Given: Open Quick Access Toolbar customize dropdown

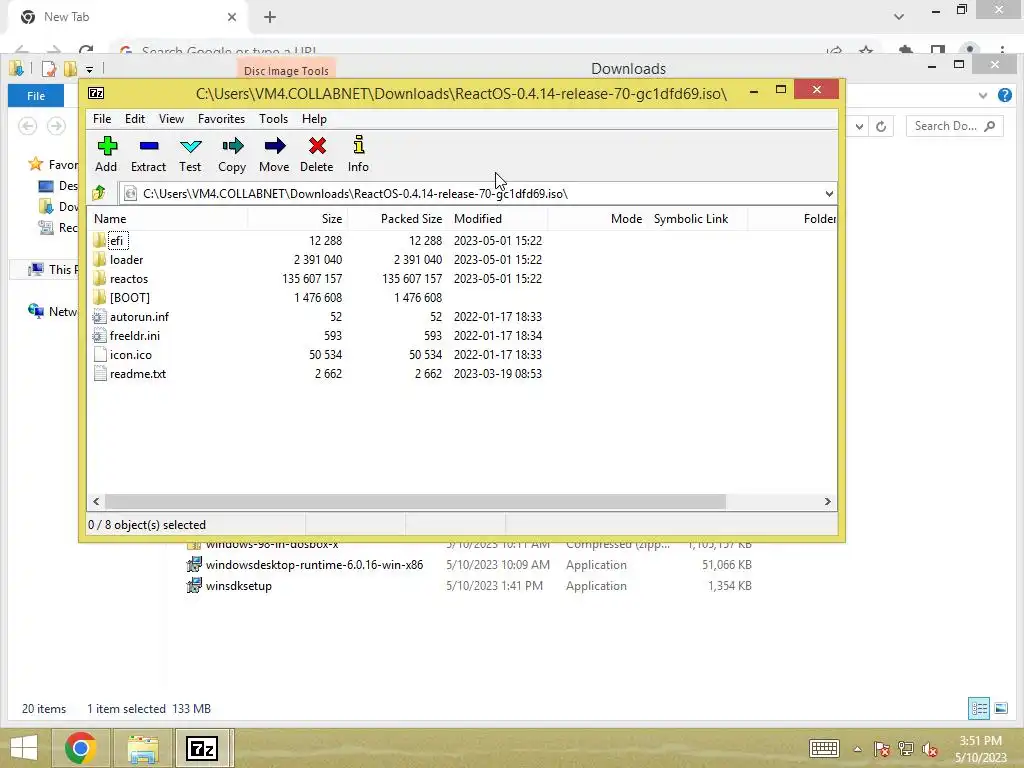Looking at the screenshot, I should coord(89,69).
